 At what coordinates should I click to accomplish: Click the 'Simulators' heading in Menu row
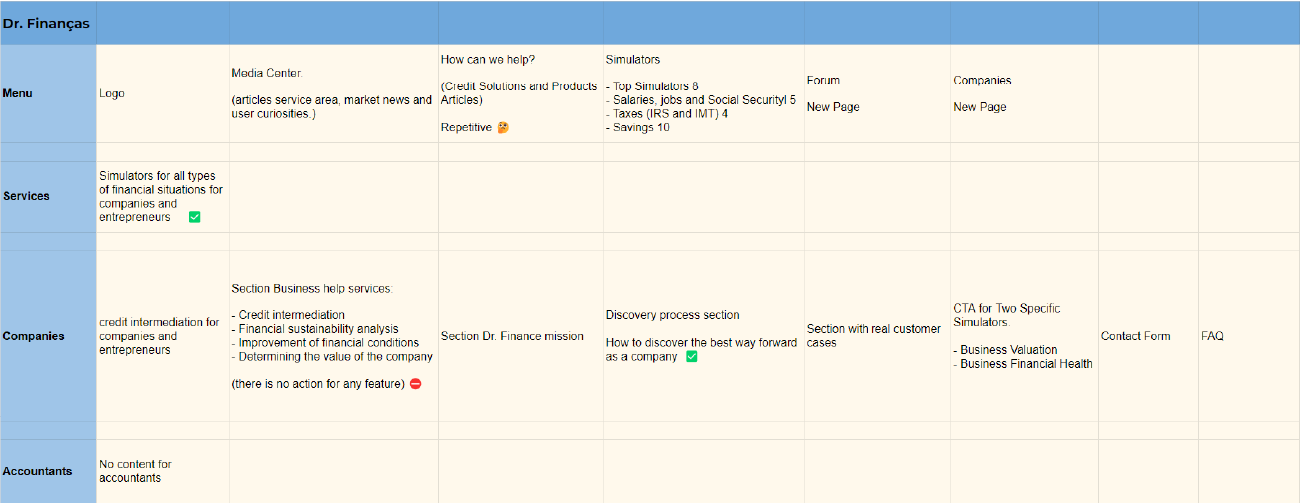pos(633,60)
